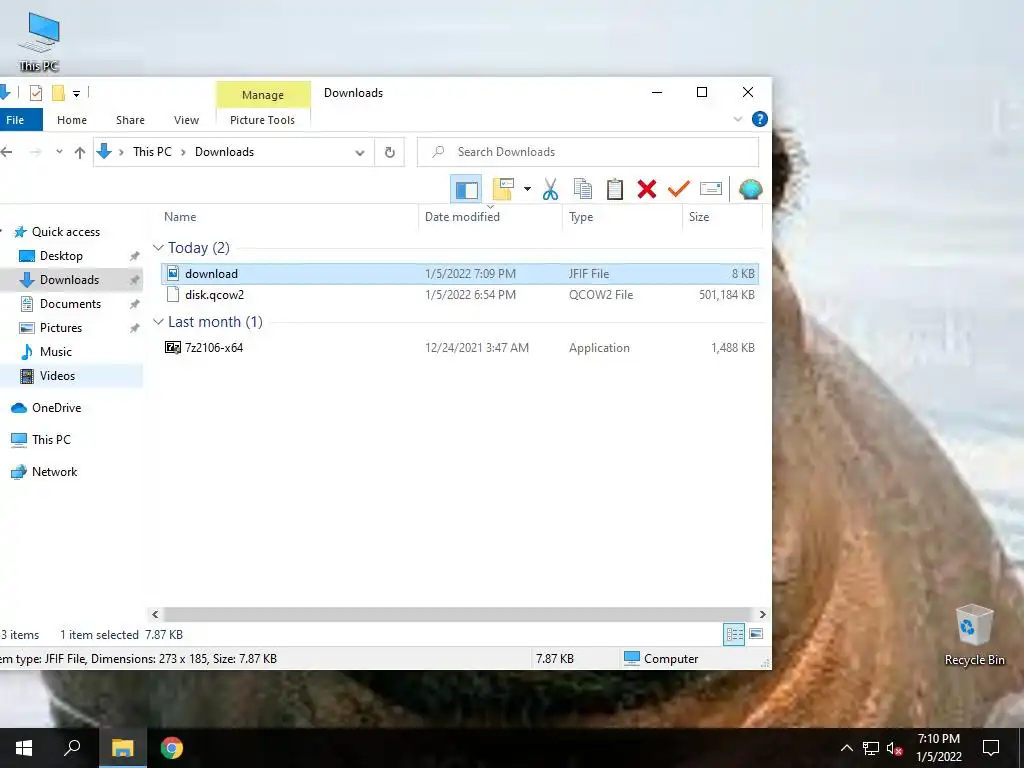Click the horizontal scrollbar right arrow
Screen dimensions: 1024x768
762,615
